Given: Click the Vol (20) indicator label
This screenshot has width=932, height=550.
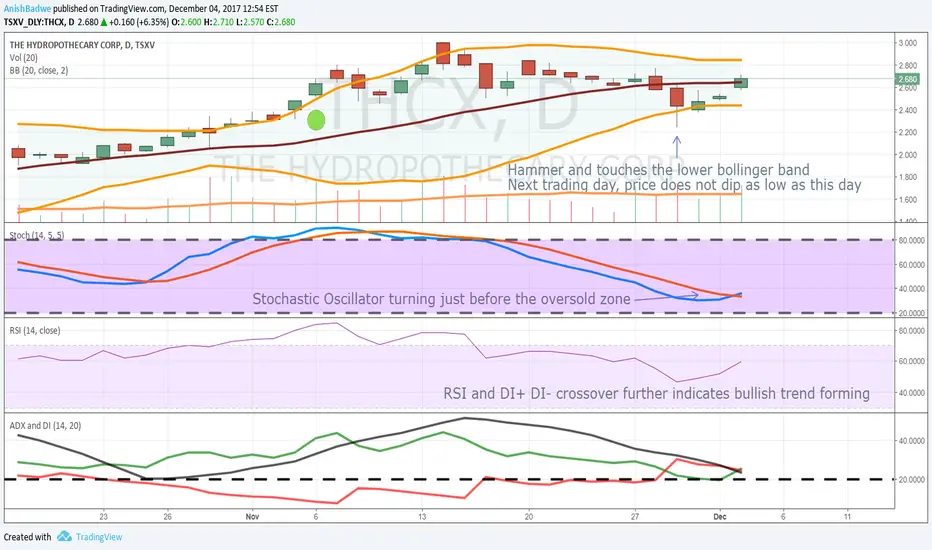Looking at the screenshot, I should coord(23,58).
